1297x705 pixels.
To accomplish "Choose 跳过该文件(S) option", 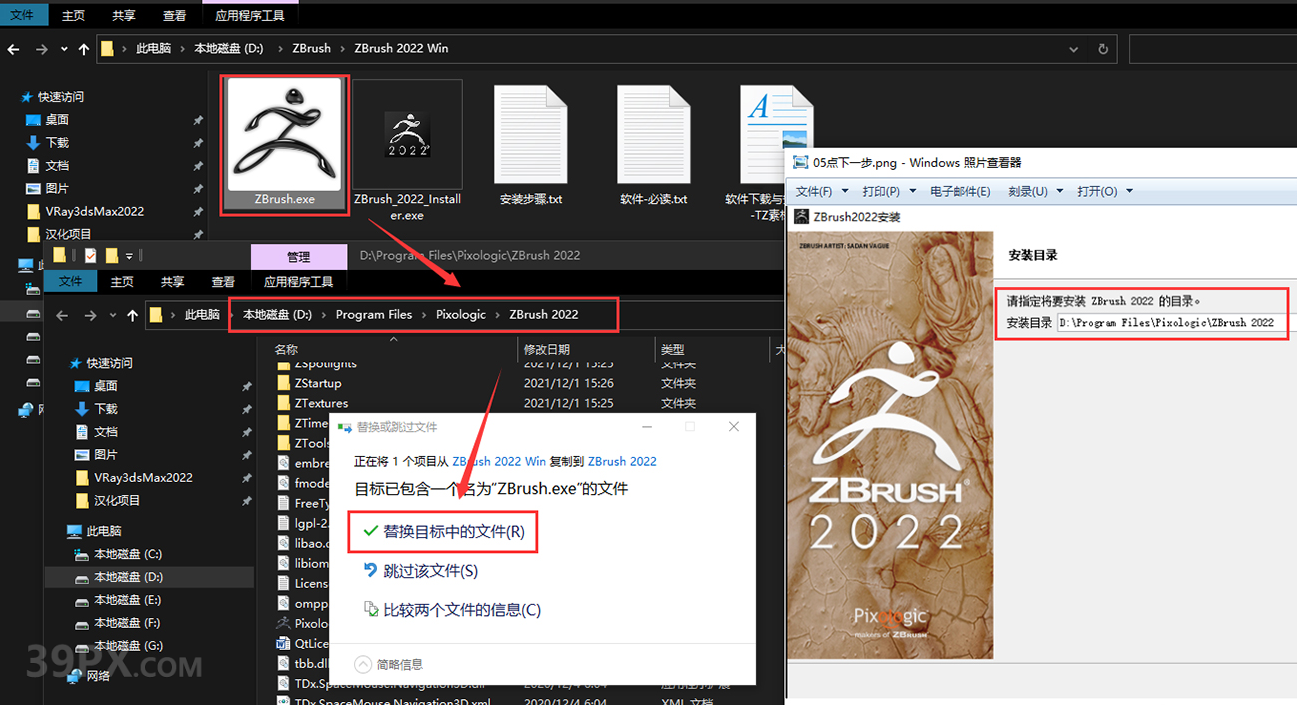I will (419, 571).
